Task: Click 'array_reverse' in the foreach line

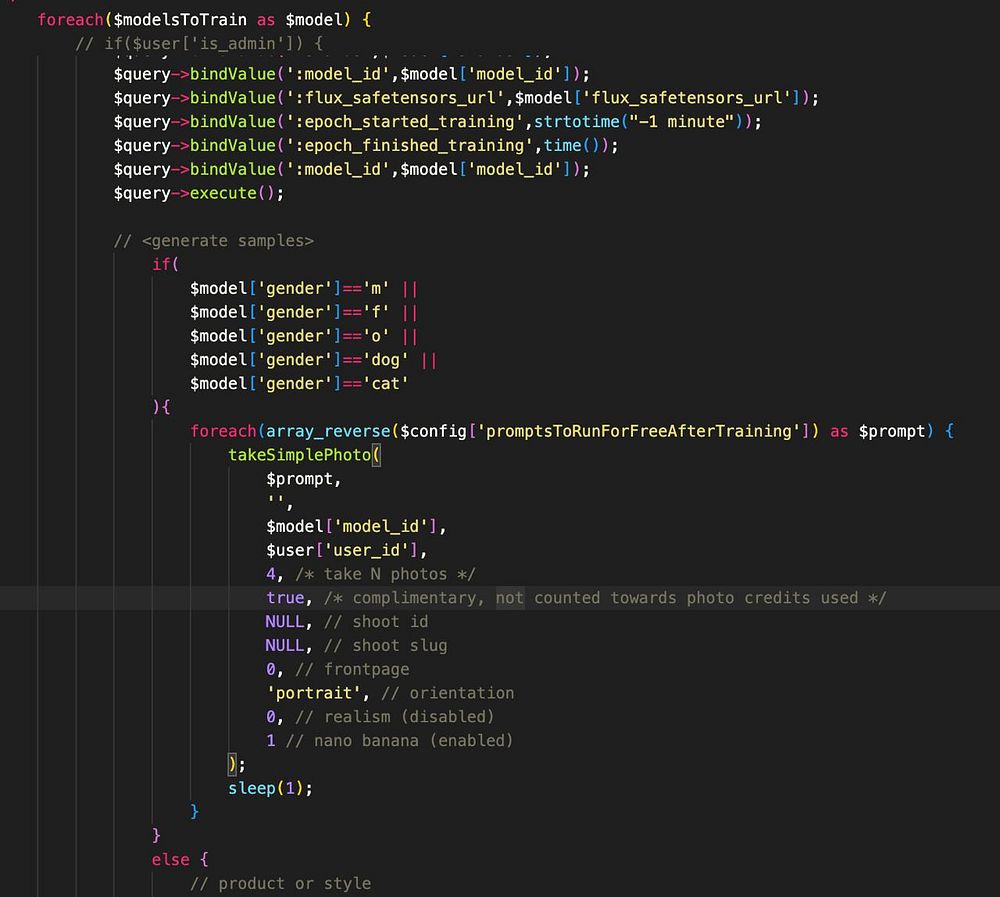Action: (x=328, y=431)
